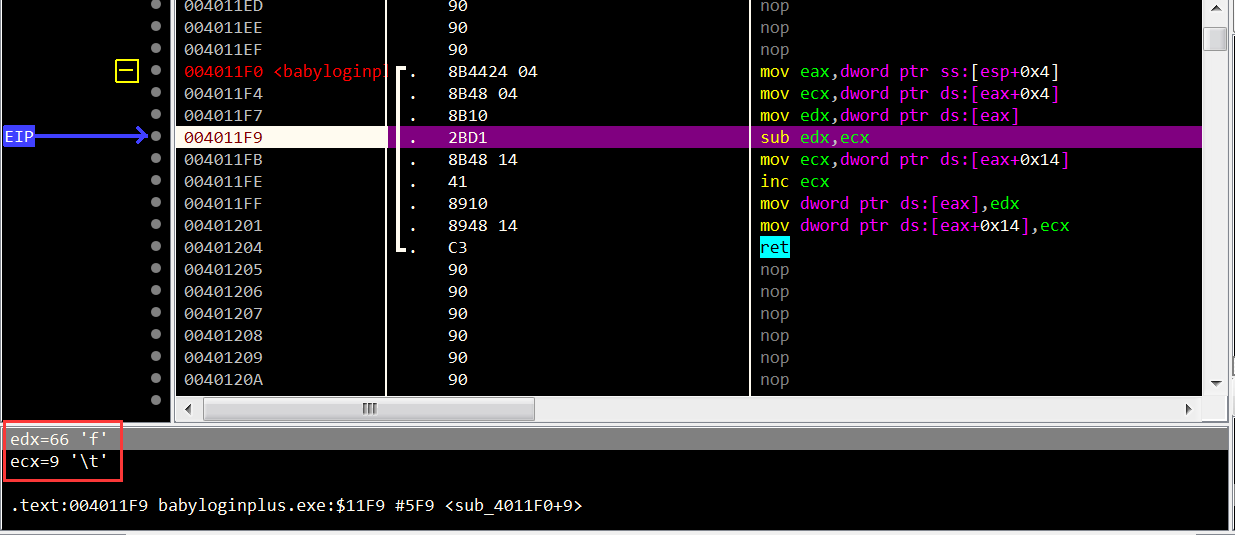Click info line ecx=9 '\t'
The width and height of the screenshot is (1235, 535).
coord(59,462)
